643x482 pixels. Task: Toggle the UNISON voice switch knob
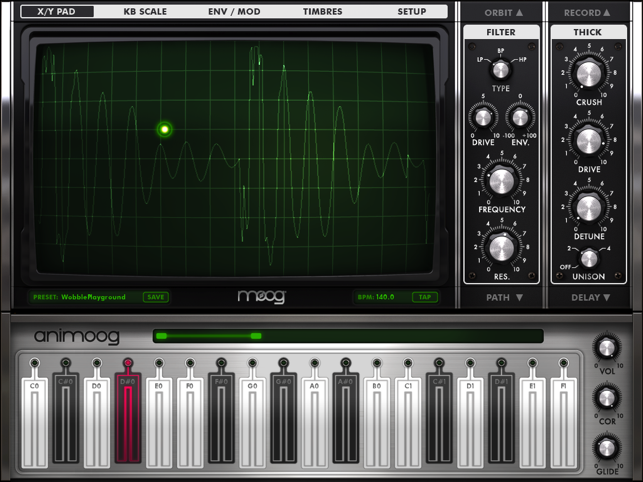click(x=589, y=258)
